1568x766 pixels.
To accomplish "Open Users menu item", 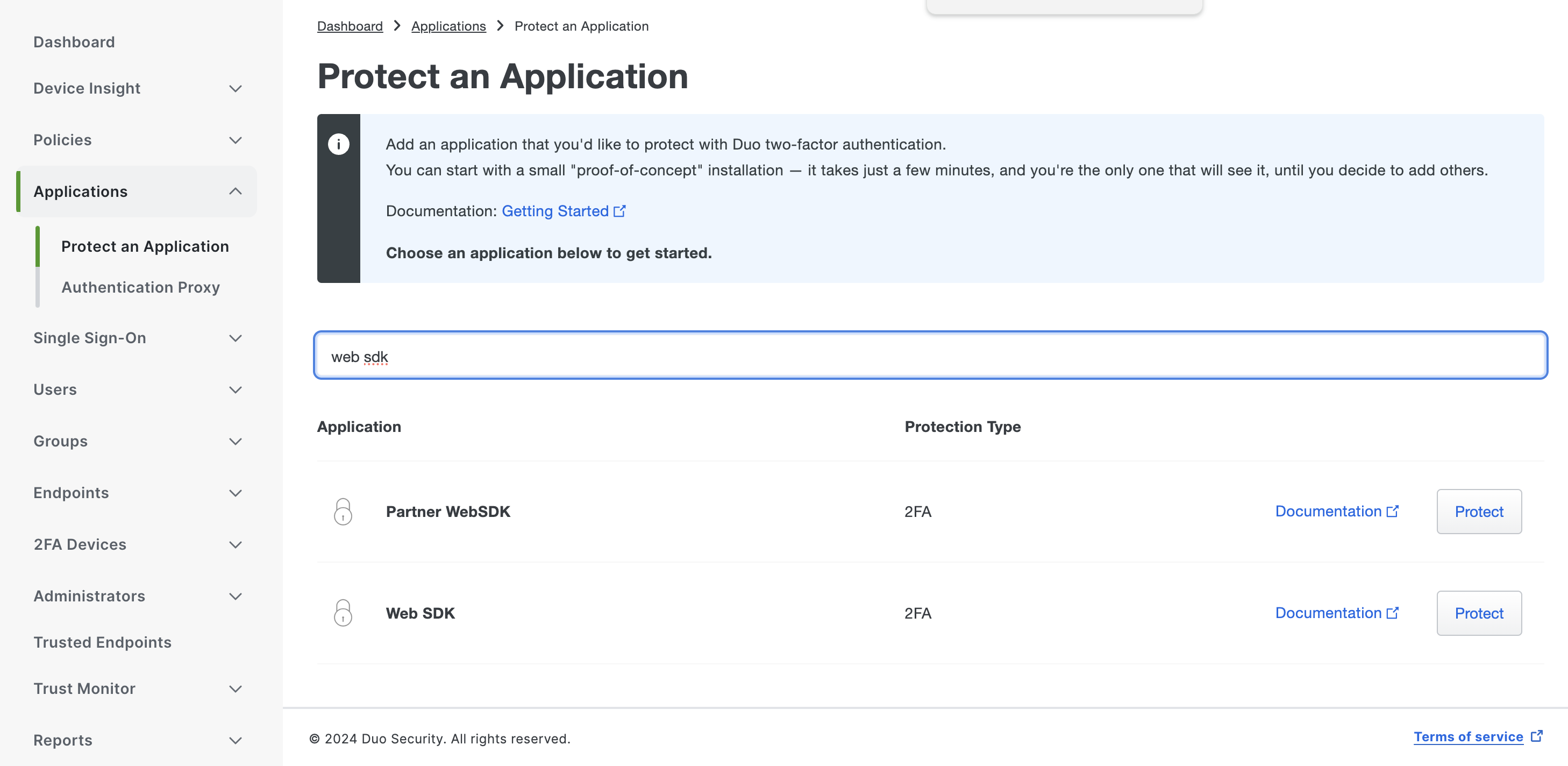I will coord(55,389).
